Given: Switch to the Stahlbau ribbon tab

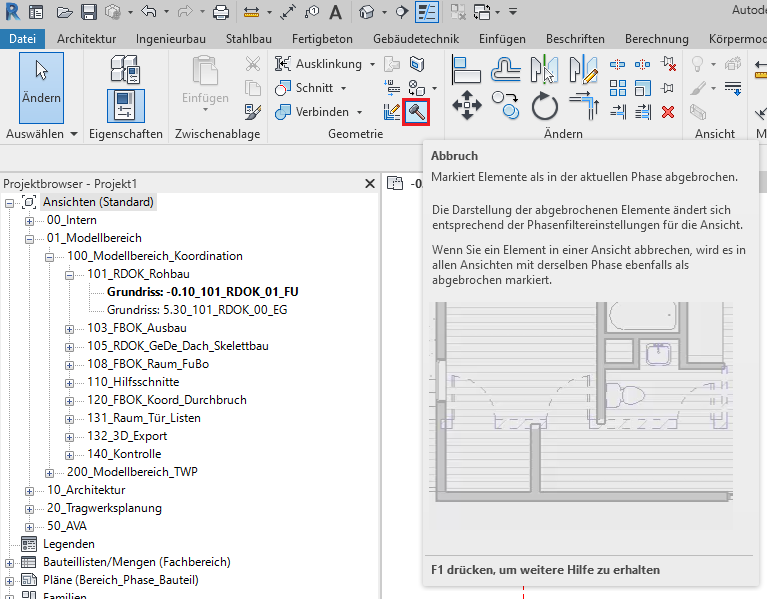Looking at the screenshot, I should tap(249, 39).
